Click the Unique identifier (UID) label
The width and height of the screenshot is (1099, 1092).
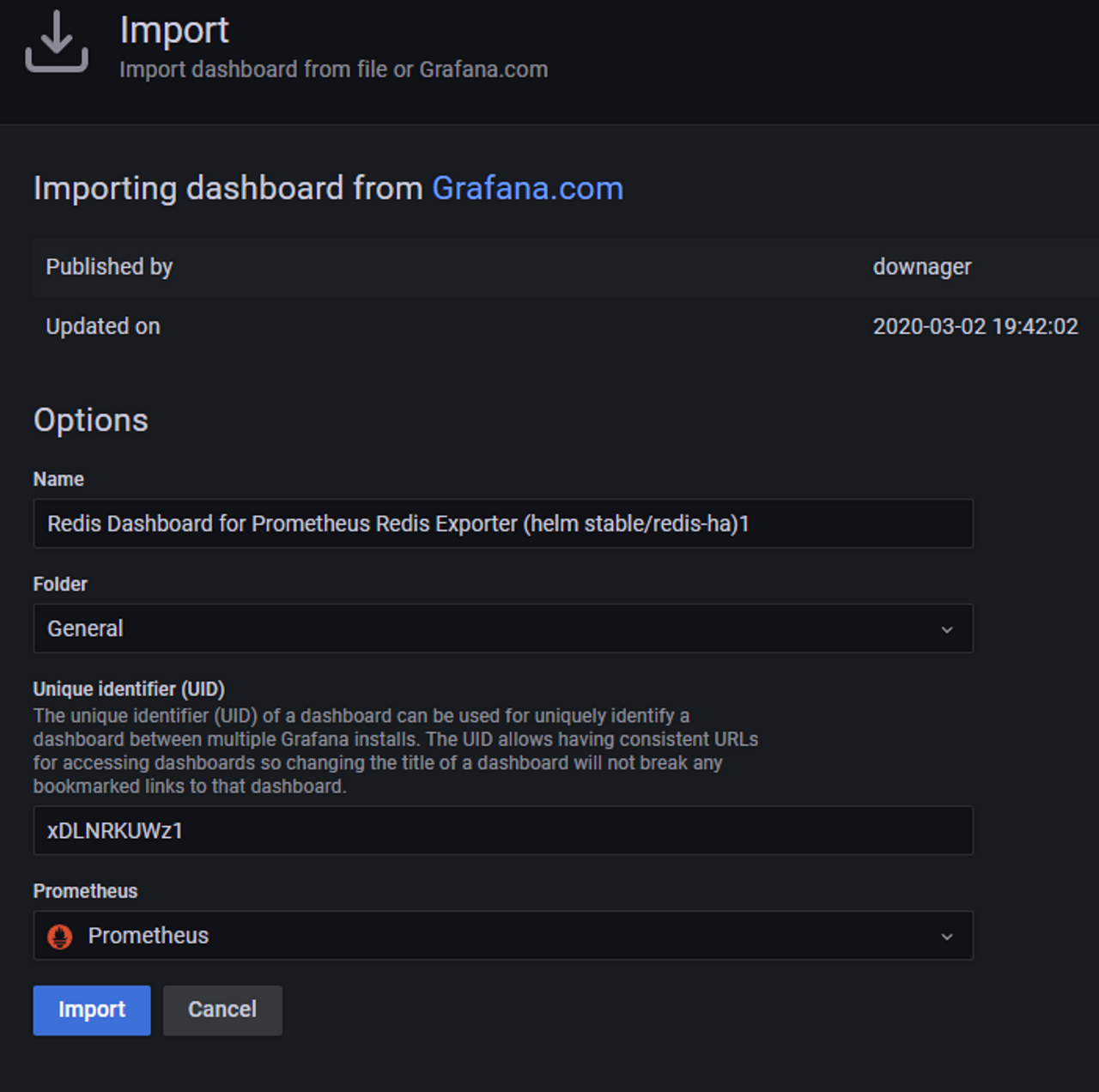click(x=129, y=689)
